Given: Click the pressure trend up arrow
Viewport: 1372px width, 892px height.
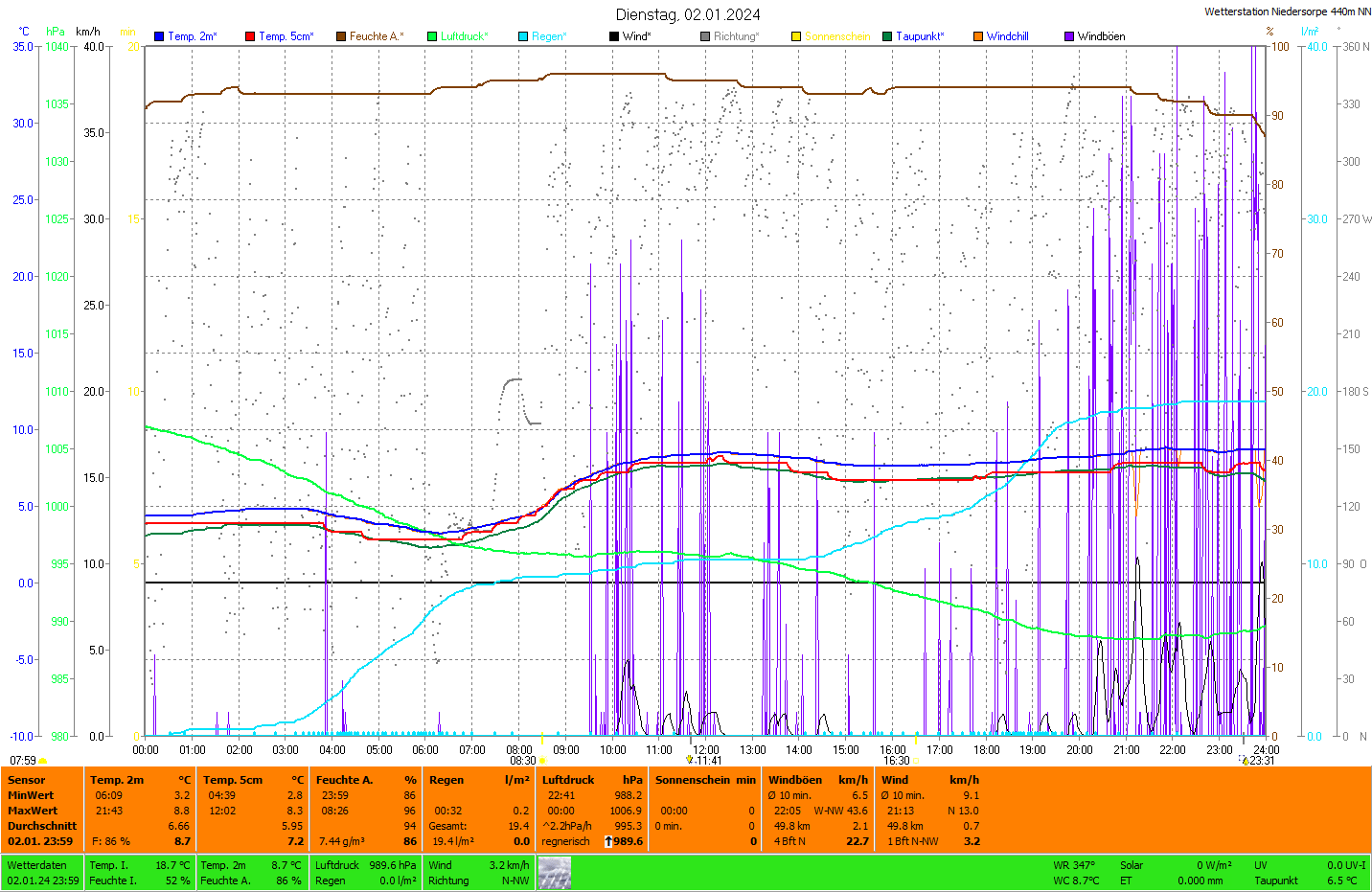Looking at the screenshot, I should (607, 841).
